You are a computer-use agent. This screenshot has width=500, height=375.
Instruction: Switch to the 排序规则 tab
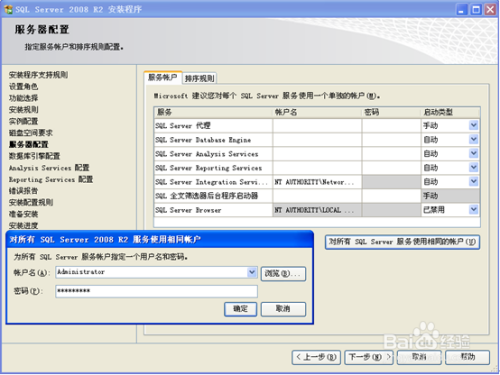(x=199, y=78)
